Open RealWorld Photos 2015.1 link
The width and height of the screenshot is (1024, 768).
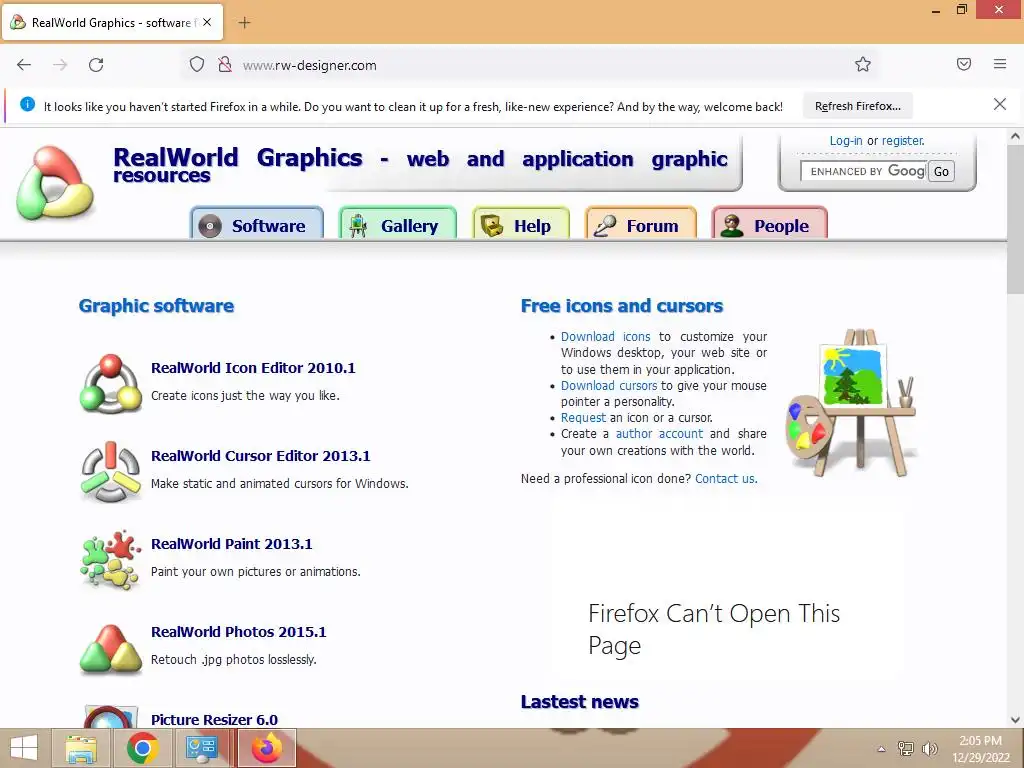click(x=238, y=632)
